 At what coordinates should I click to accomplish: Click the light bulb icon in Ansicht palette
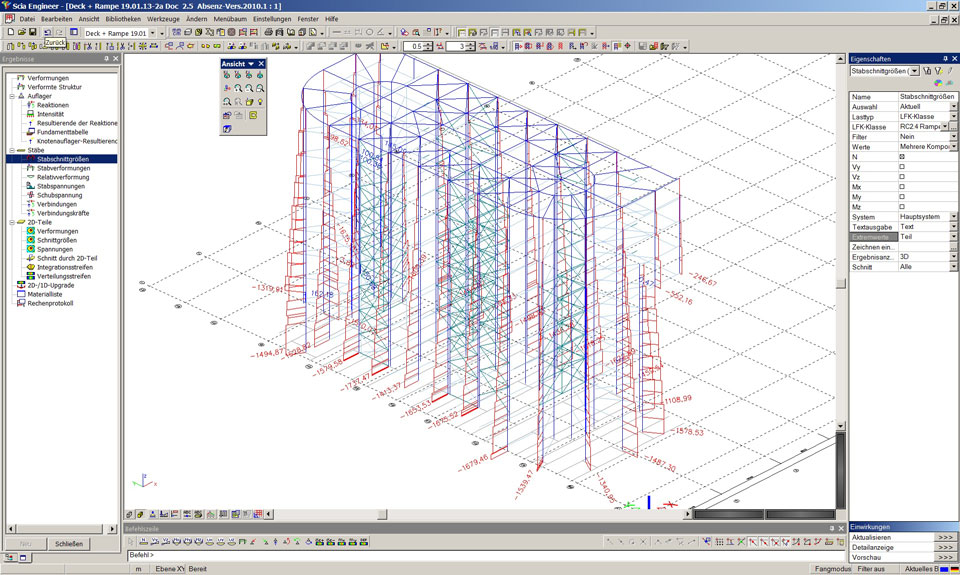[261, 102]
